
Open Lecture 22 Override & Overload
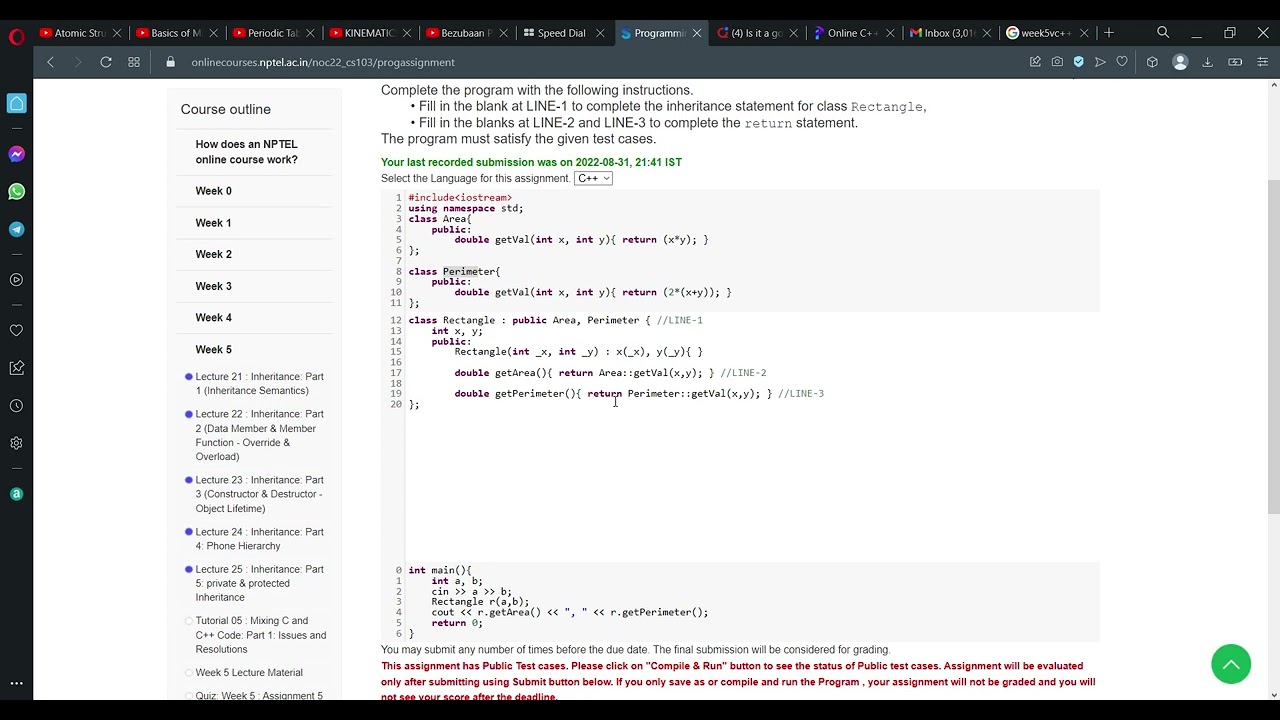tap(260, 435)
